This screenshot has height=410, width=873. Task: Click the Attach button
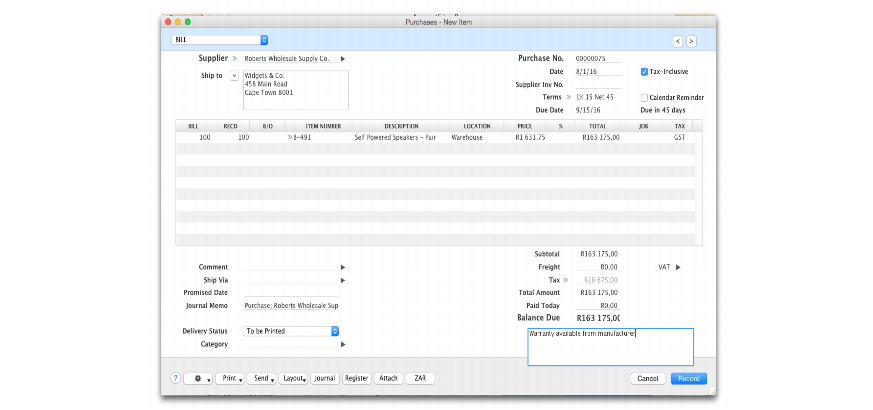pyautogui.click(x=388, y=379)
